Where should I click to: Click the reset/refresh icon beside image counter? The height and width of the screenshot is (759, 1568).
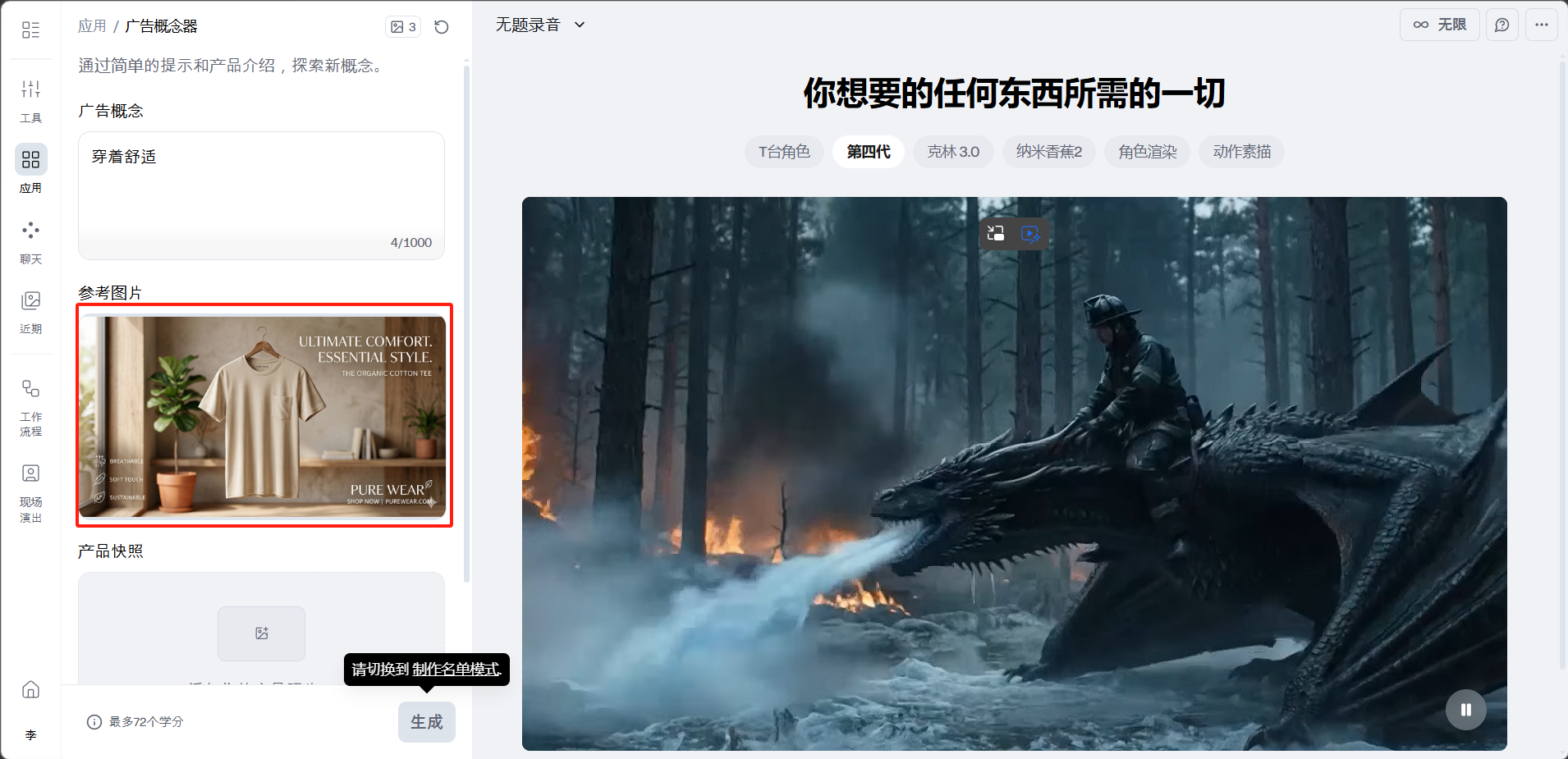441,27
